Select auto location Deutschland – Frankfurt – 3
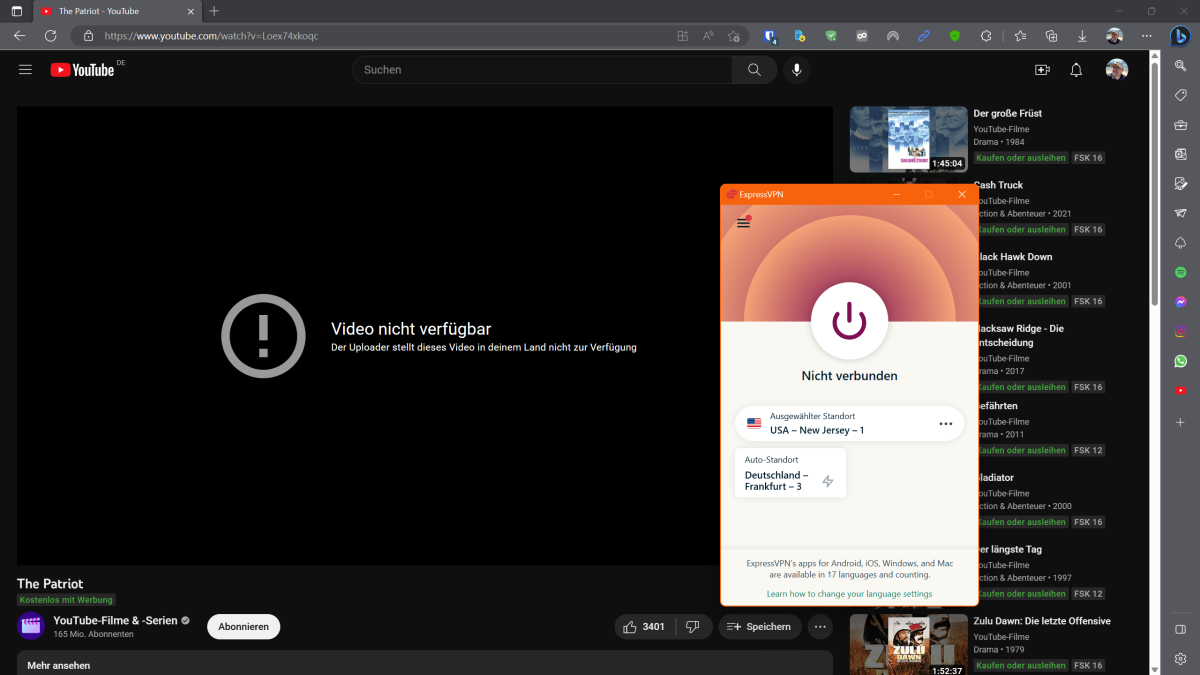Viewport: 1200px width, 675px height. (x=790, y=473)
